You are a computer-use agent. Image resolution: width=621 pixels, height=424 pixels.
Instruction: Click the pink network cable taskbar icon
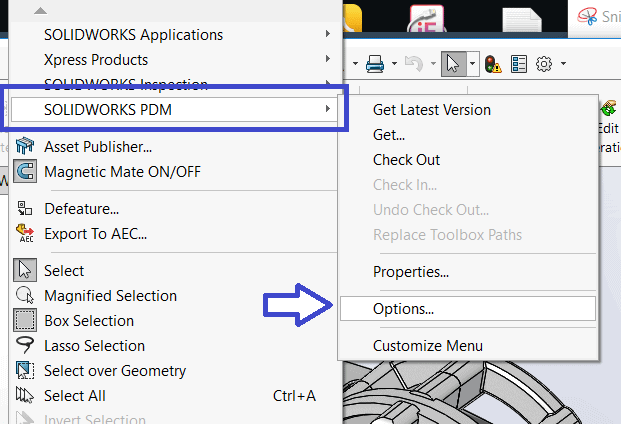426,18
